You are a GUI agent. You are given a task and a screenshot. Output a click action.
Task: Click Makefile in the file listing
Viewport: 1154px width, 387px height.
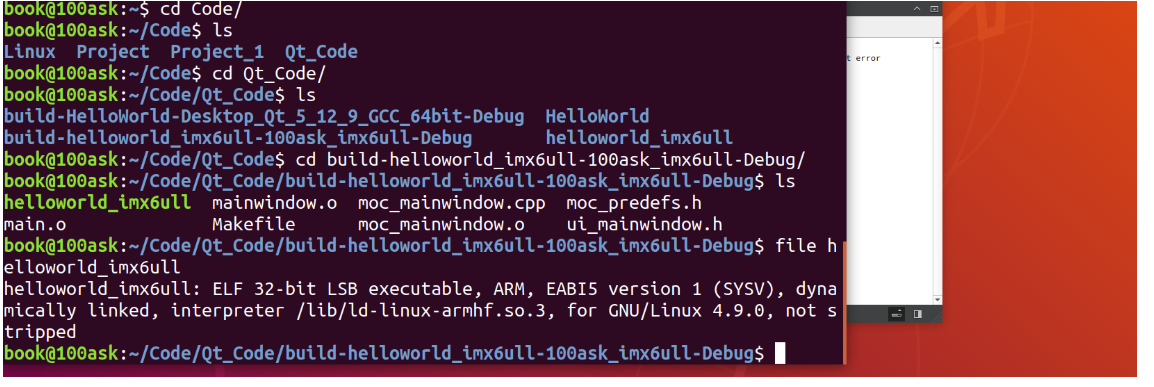coord(254,224)
